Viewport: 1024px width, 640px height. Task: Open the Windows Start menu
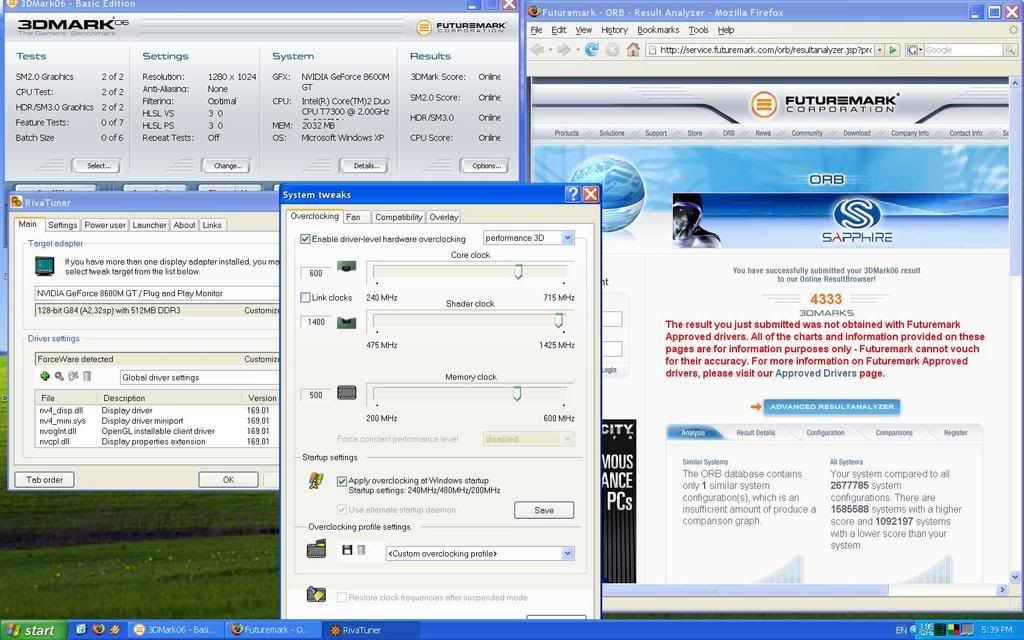tap(33, 630)
